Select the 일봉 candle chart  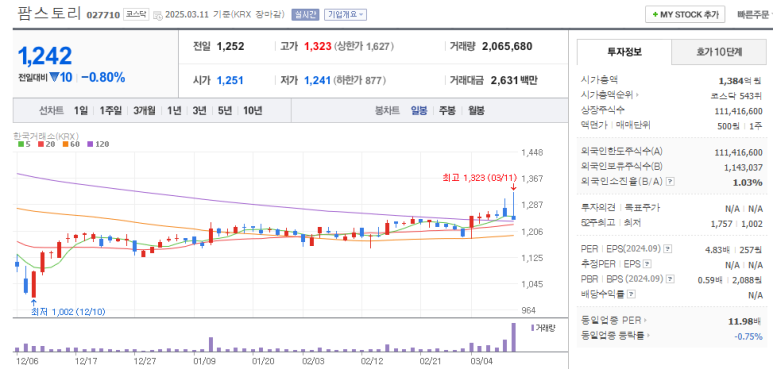(x=420, y=111)
